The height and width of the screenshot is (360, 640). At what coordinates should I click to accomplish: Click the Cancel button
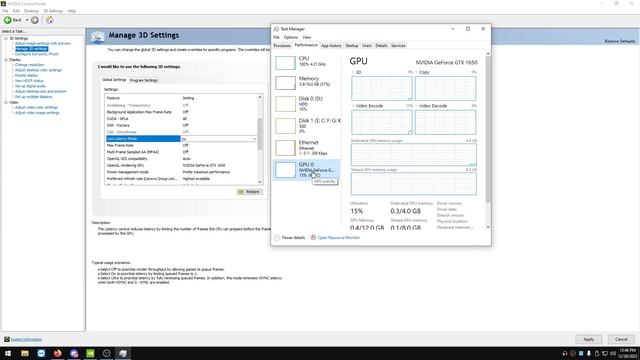point(621,339)
